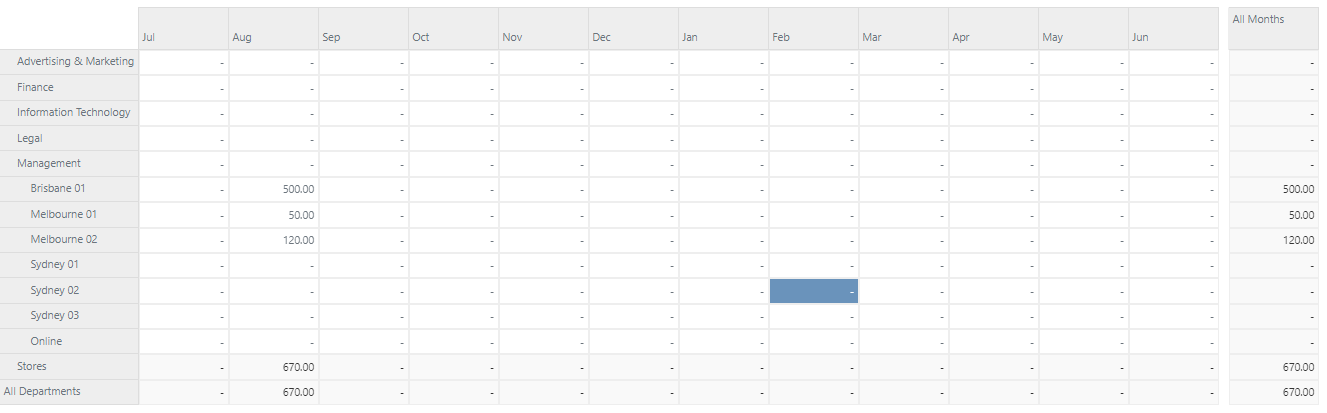Click the Aug column header
The image size is (1327, 413).
click(273, 29)
